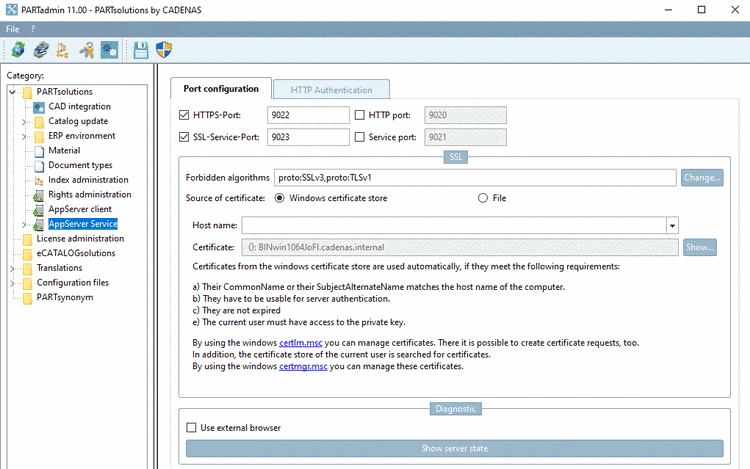The width and height of the screenshot is (750, 469).
Task: Click the ERP environment folder icon
Action: [x=39, y=137]
